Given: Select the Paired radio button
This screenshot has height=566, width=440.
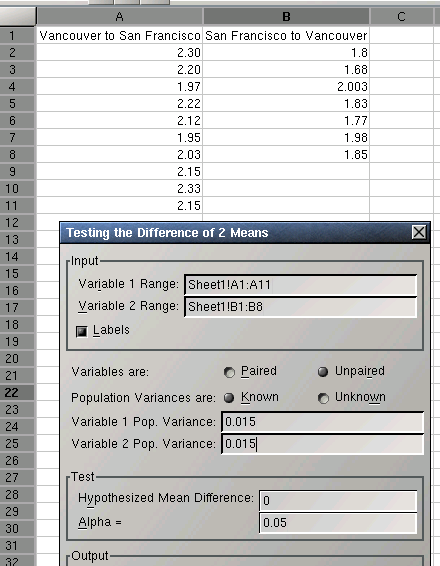Looking at the screenshot, I should pos(229,372).
